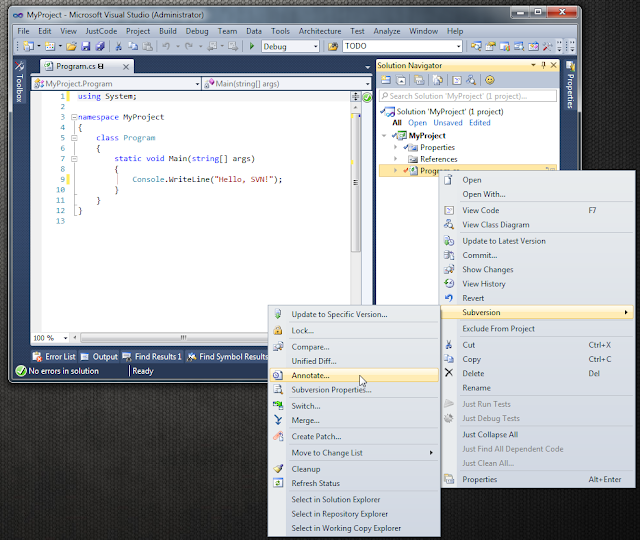
Task: Collapse the class Program code block
Action: [74, 138]
